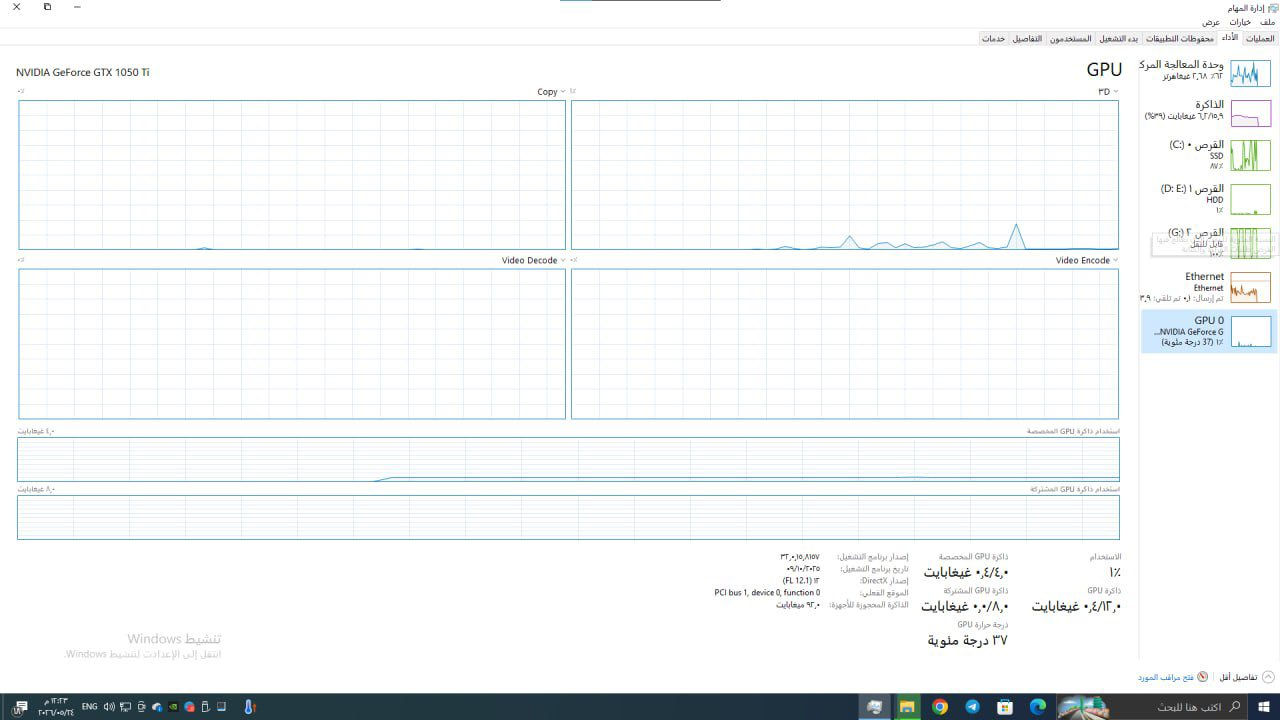
Task: Open the notification center icon
Action: coord(21,707)
